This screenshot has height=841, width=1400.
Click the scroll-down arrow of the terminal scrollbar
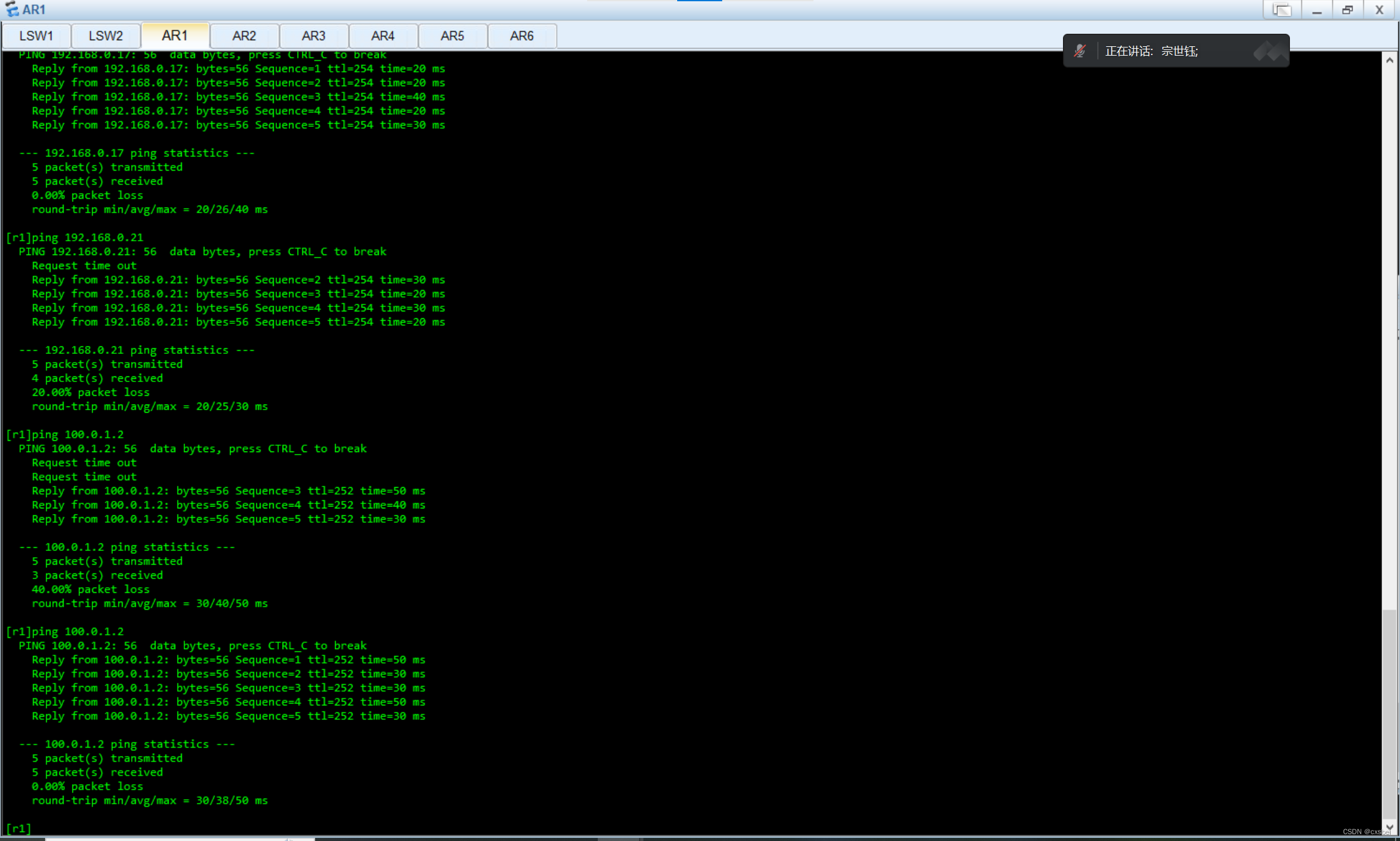pos(1389,827)
